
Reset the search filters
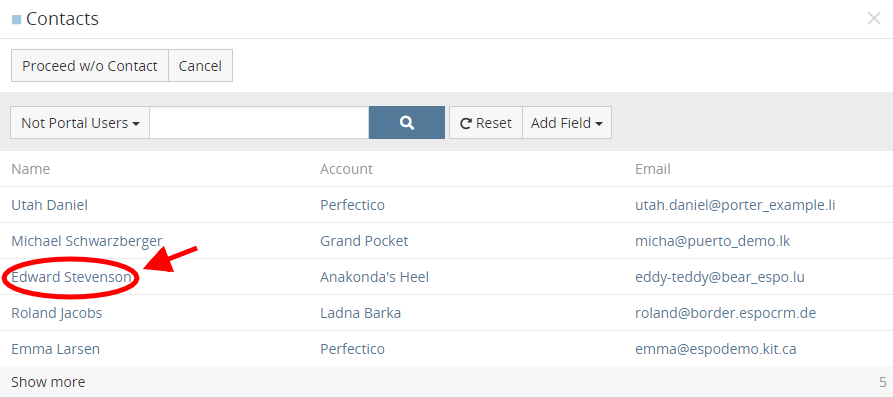tap(486, 122)
